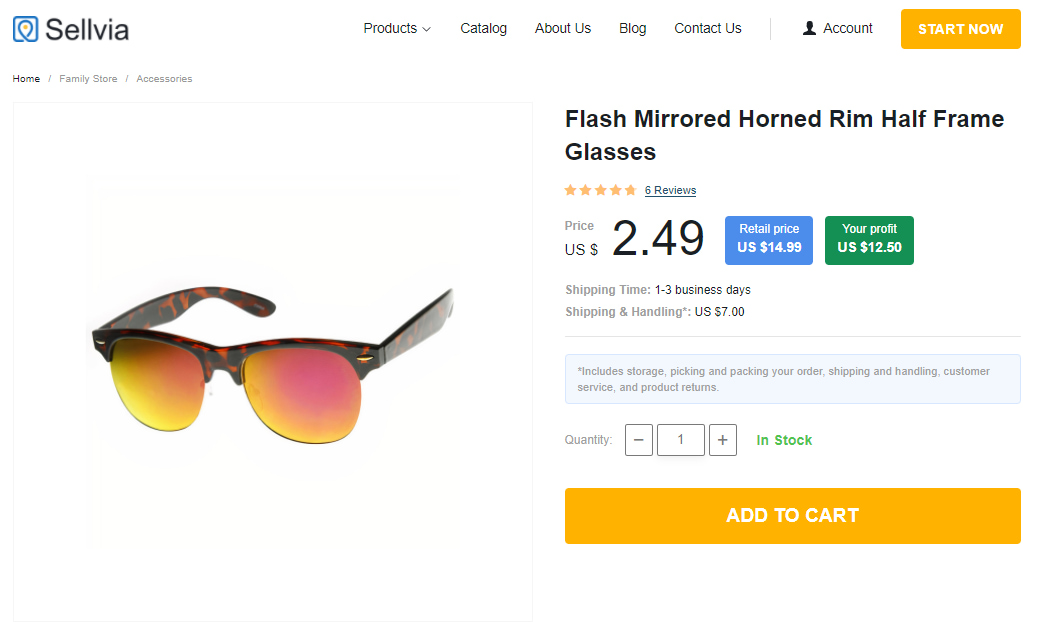The image size is (1038, 633).
Task: Increase quantity with the plus button
Action: point(723,440)
